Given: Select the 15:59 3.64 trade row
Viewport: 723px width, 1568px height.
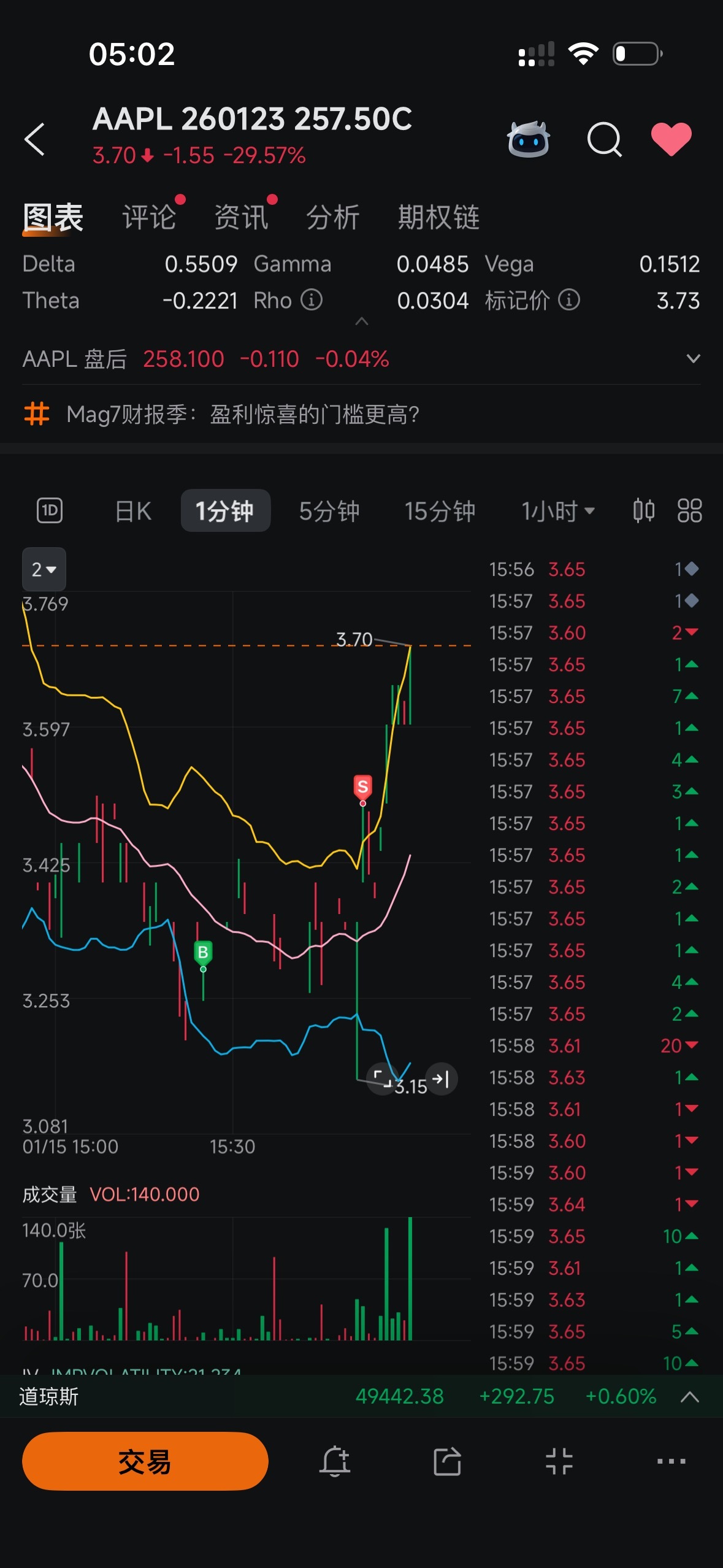Looking at the screenshot, I should tap(594, 1204).
